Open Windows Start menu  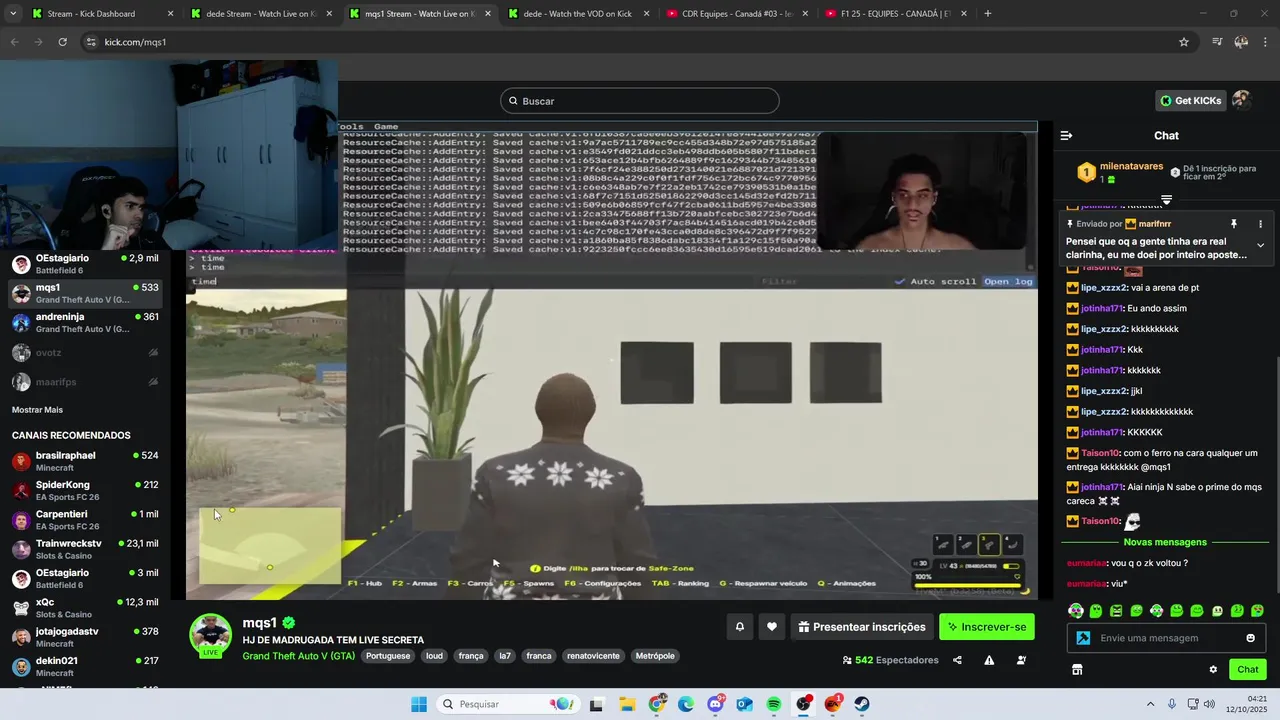[x=419, y=704]
